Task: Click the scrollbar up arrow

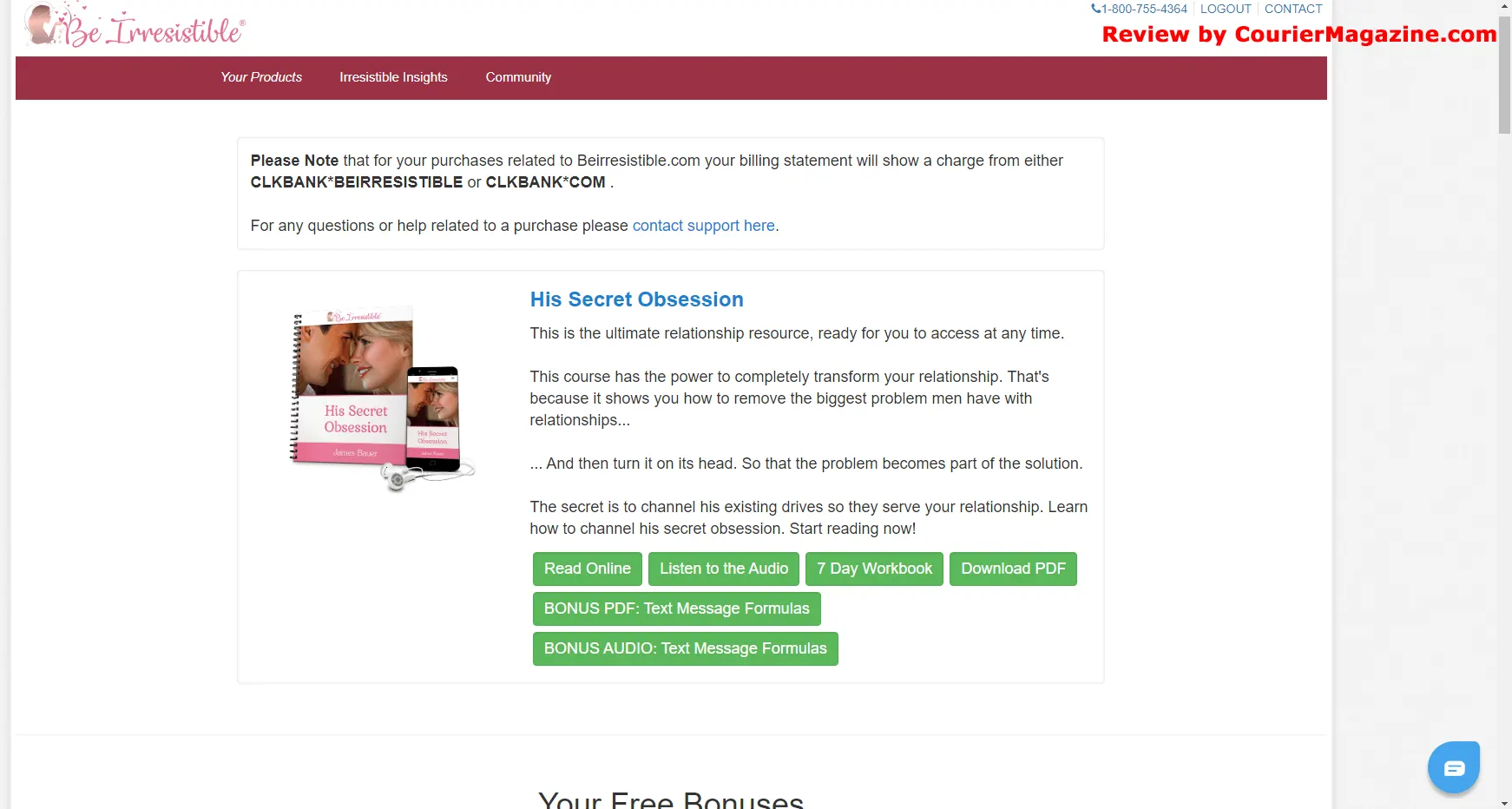Action: [1504, 7]
